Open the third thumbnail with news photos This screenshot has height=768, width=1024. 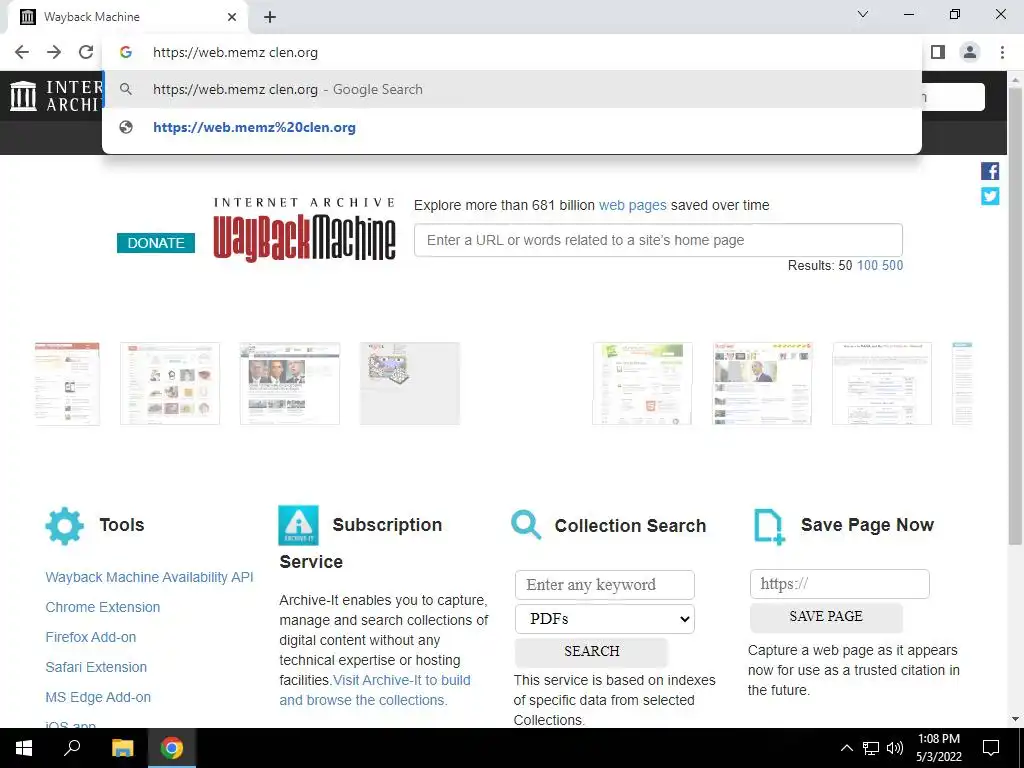[x=290, y=383]
